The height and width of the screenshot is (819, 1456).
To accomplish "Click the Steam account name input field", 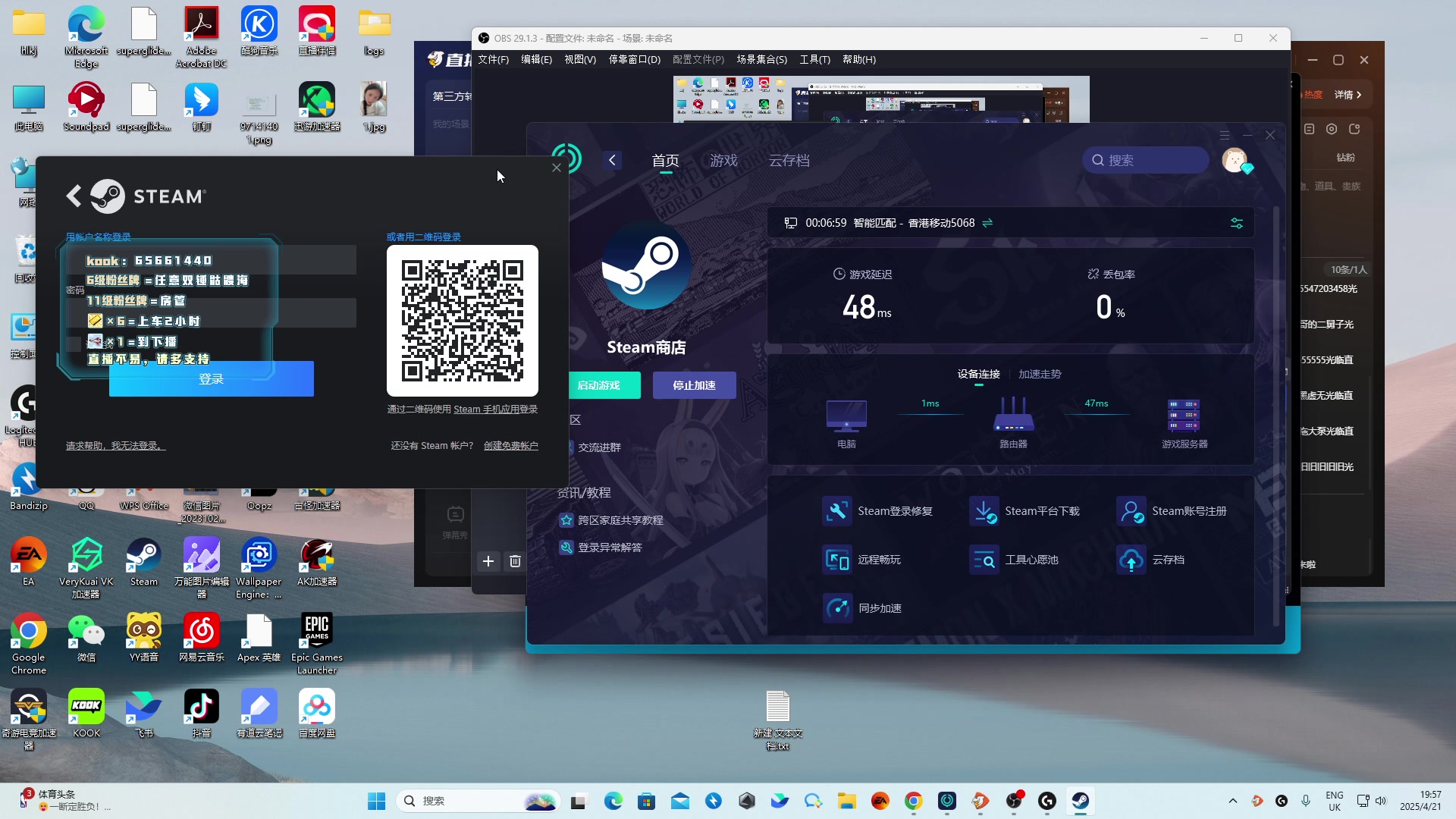I will pyautogui.click(x=211, y=259).
